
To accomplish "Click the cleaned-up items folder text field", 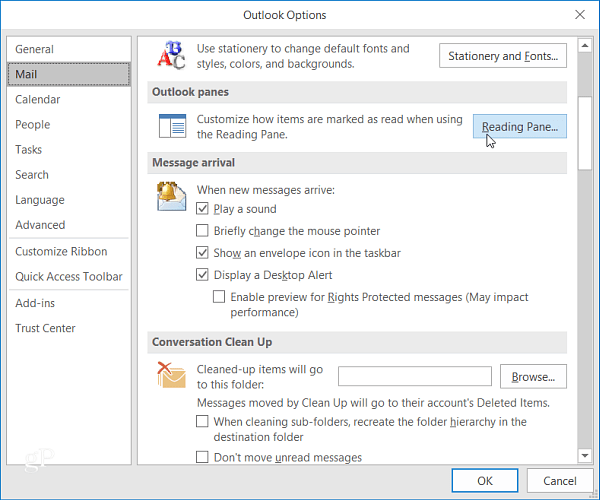I will (x=415, y=376).
